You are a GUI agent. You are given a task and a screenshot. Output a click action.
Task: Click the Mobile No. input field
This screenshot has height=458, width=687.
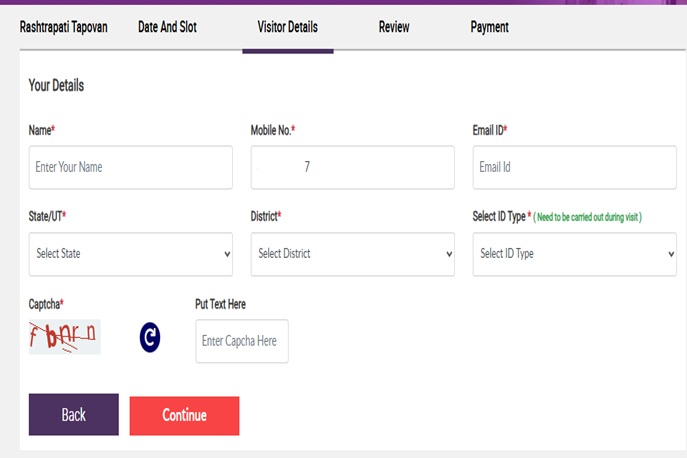(353, 167)
